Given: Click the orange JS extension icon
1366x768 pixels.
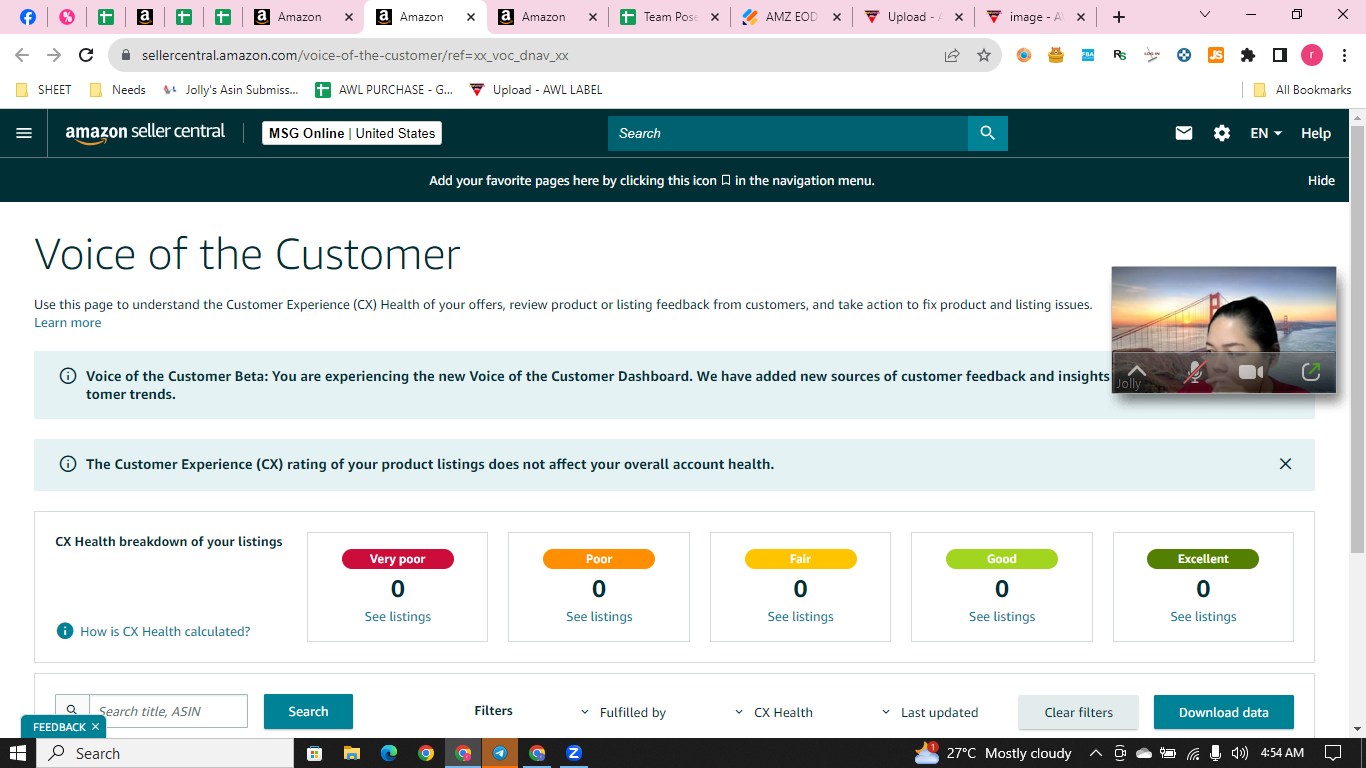Looking at the screenshot, I should coord(1216,56).
